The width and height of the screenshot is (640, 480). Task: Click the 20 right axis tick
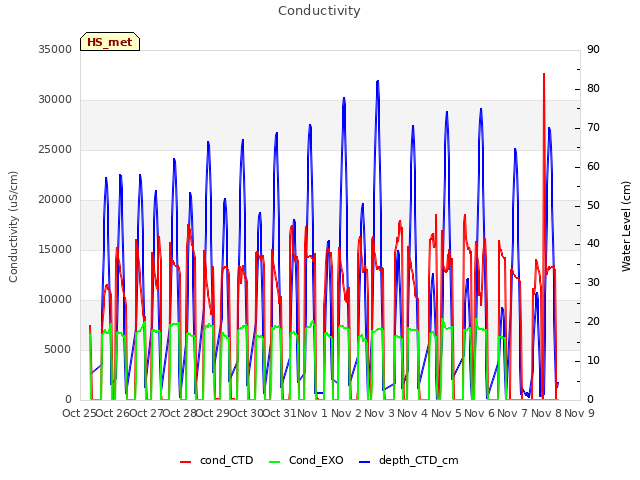tap(593, 322)
